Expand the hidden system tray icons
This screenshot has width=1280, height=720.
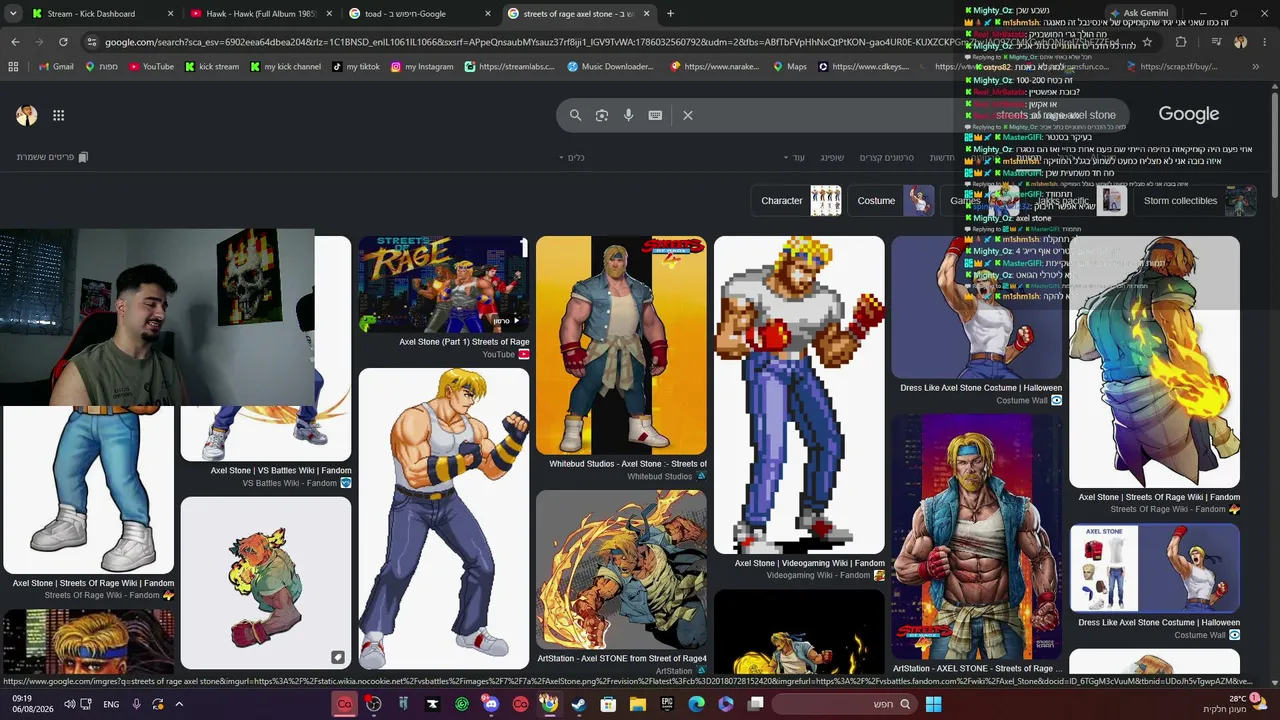pyautogui.click(x=179, y=704)
